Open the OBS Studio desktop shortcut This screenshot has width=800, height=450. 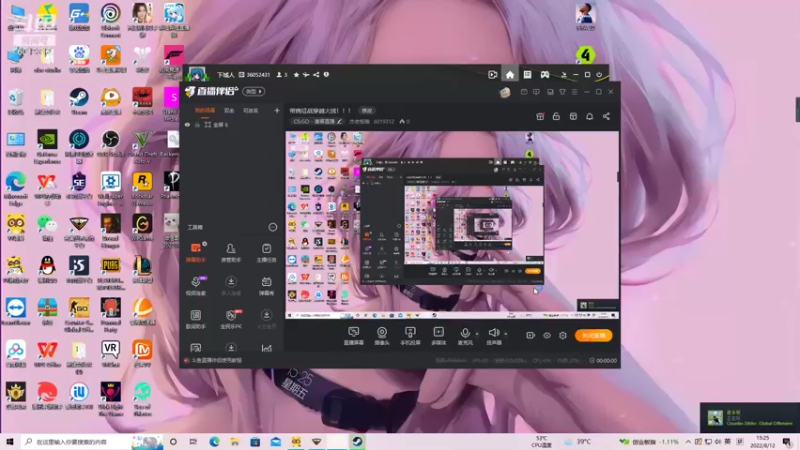pyautogui.click(x=110, y=145)
